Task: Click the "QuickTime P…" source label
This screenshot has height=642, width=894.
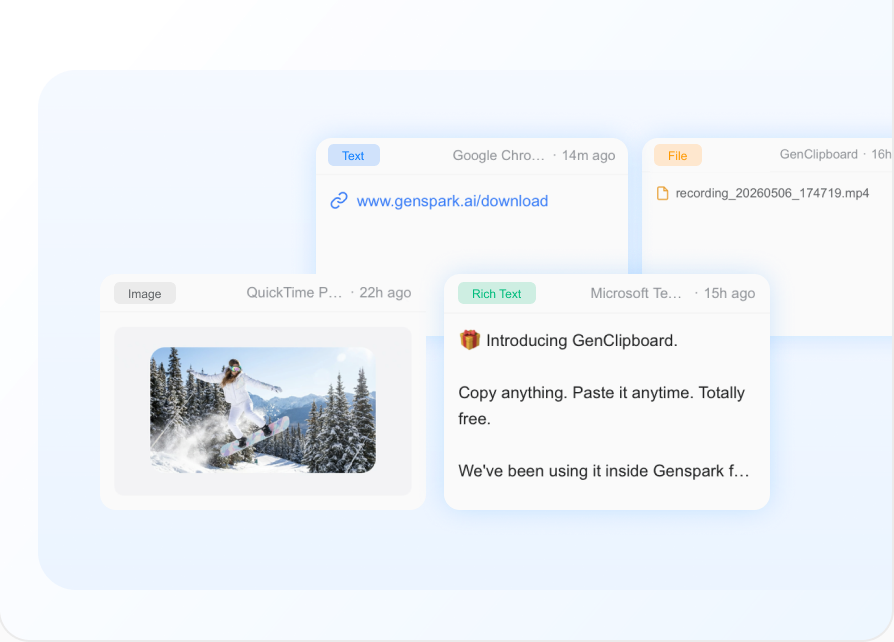Action: [294, 293]
